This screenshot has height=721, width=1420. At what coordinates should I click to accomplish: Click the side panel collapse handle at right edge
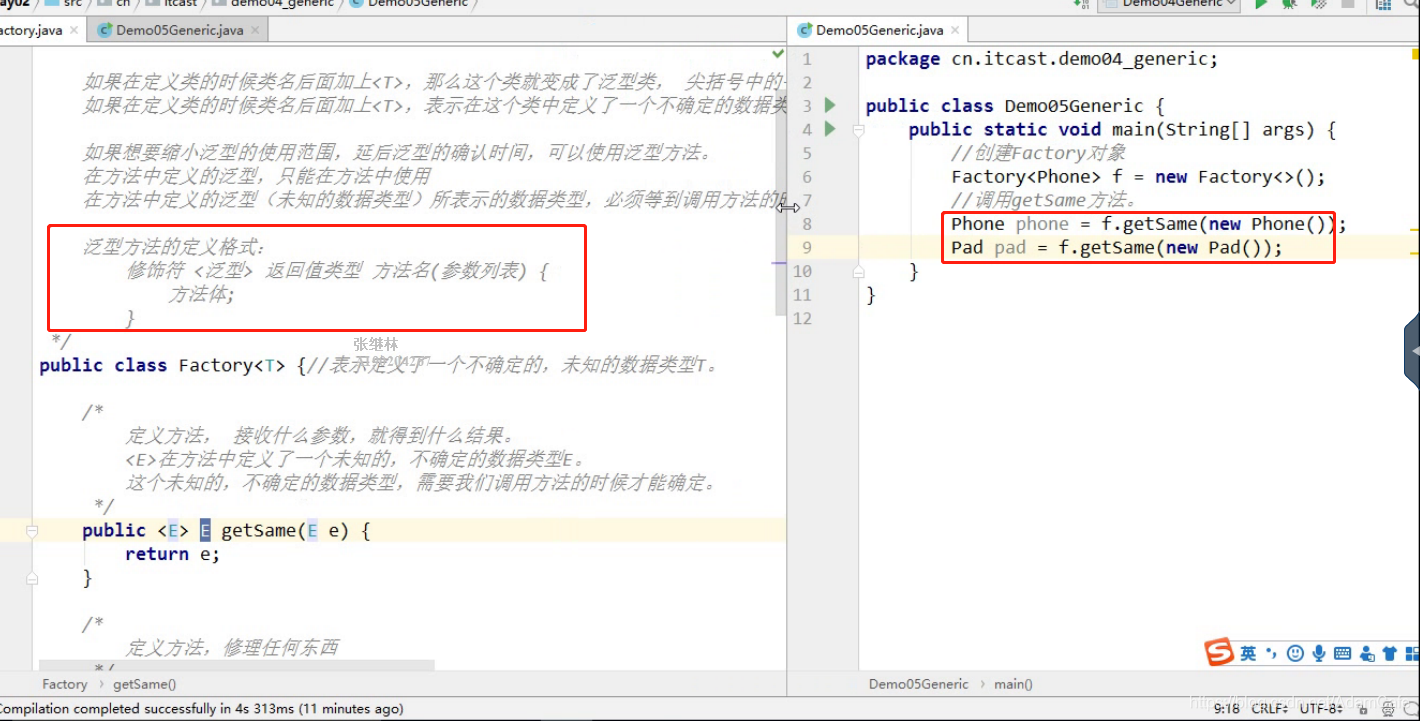tap(1412, 351)
